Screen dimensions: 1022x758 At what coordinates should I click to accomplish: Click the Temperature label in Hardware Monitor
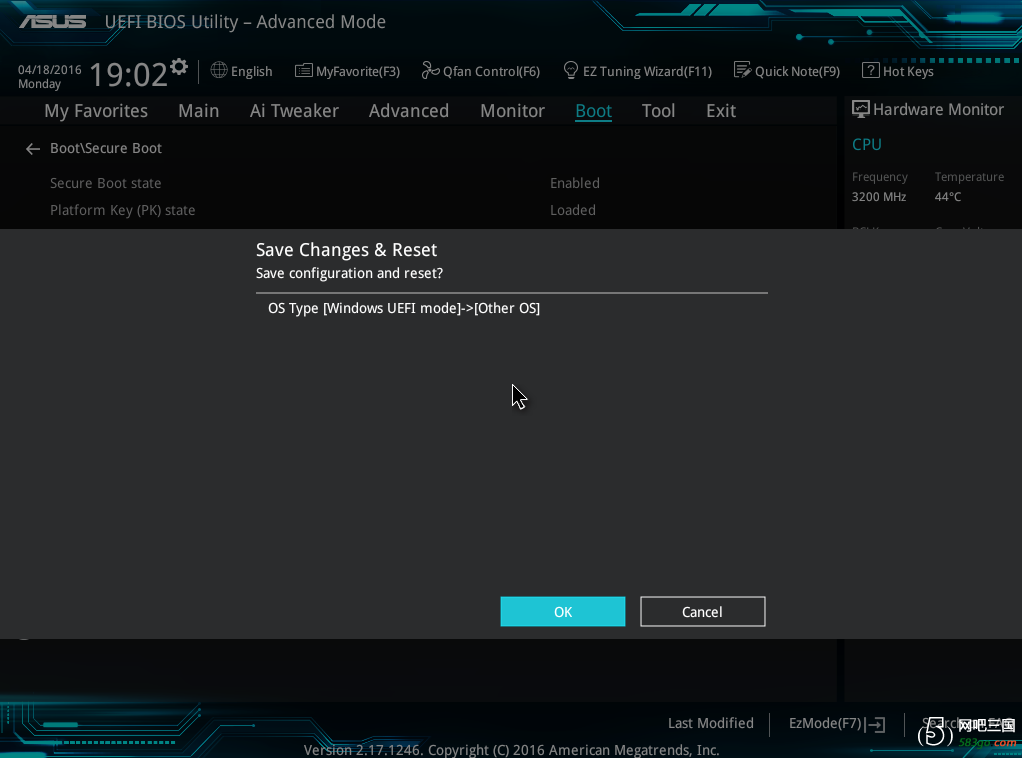969,177
